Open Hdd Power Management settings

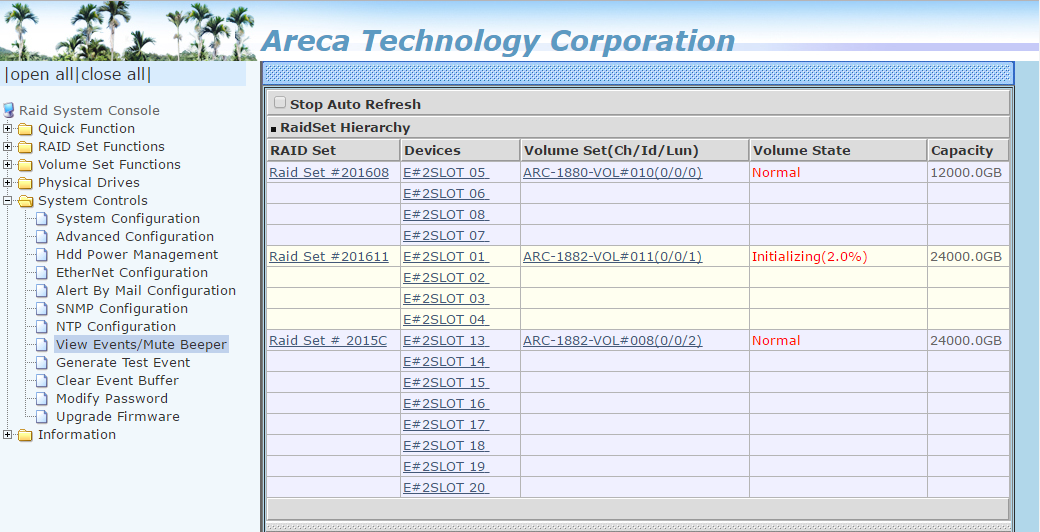coord(136,255)
